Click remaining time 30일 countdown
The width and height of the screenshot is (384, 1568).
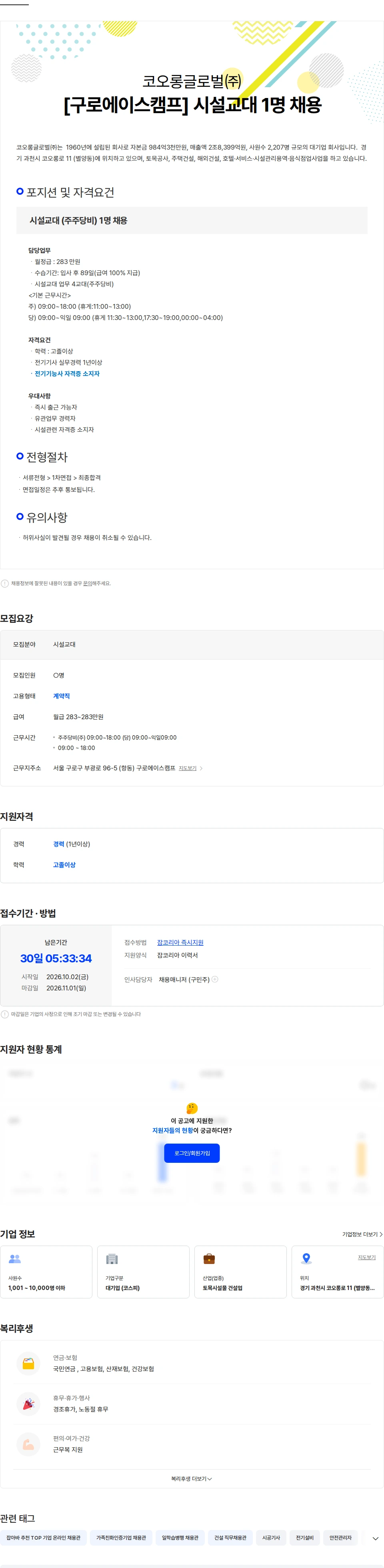pyautogui.click(x=56, y=958)
